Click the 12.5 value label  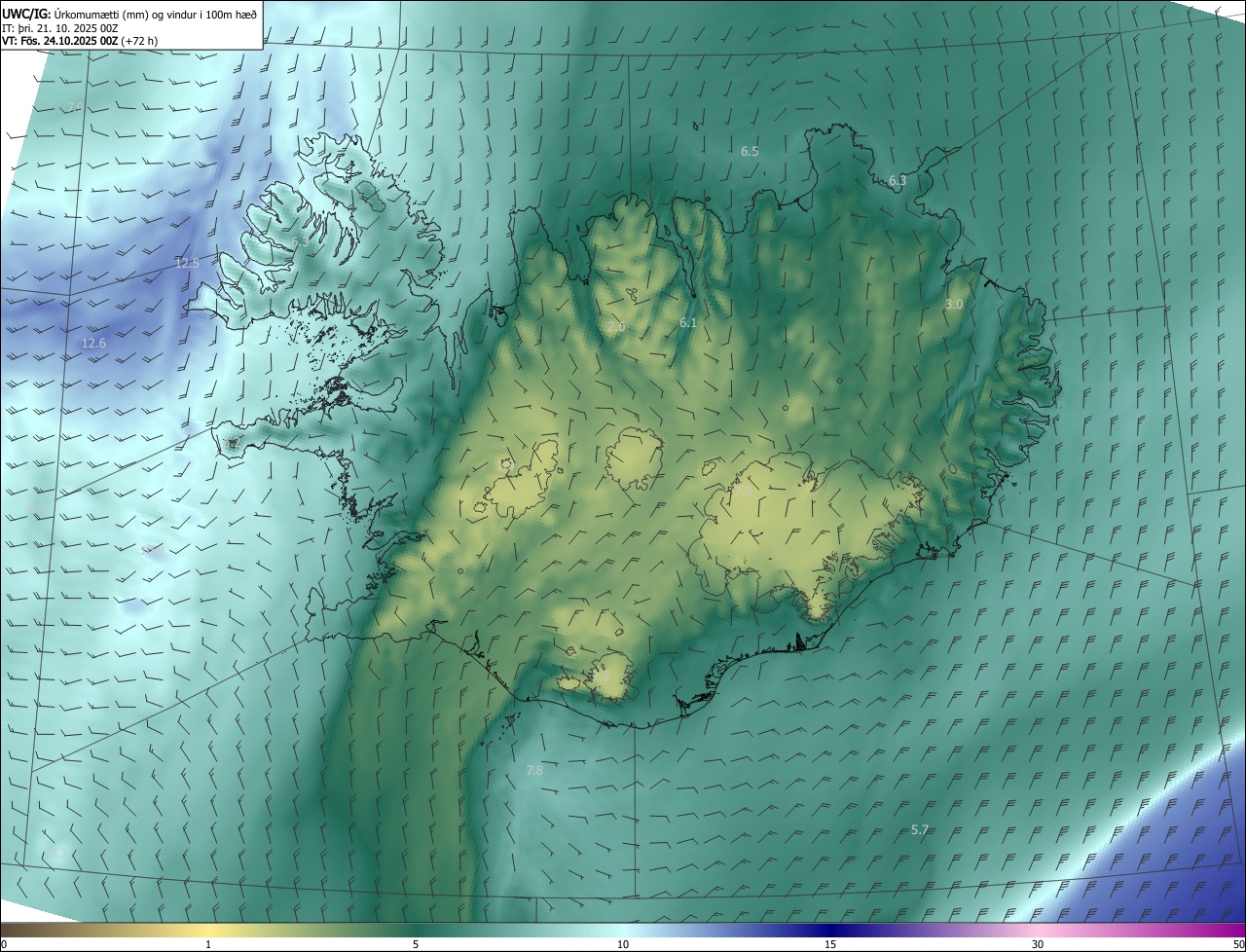[x=187, y=263]
